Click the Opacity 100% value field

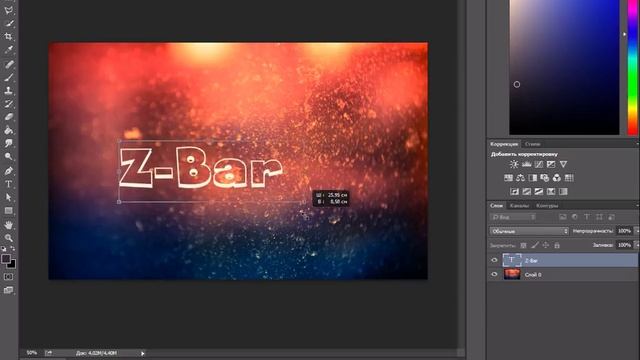(624, 231)
